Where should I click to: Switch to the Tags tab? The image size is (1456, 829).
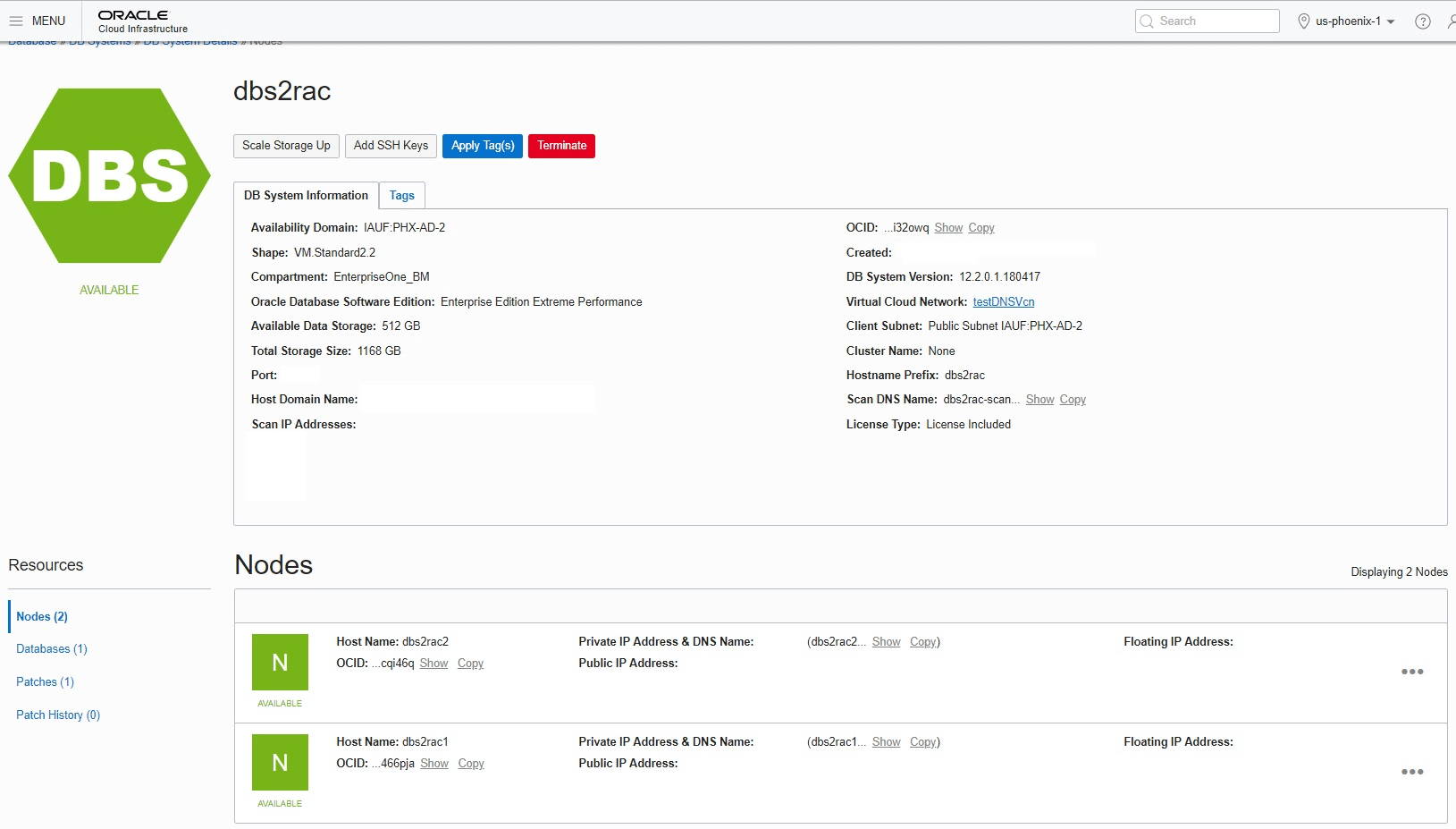coord(402,196)
